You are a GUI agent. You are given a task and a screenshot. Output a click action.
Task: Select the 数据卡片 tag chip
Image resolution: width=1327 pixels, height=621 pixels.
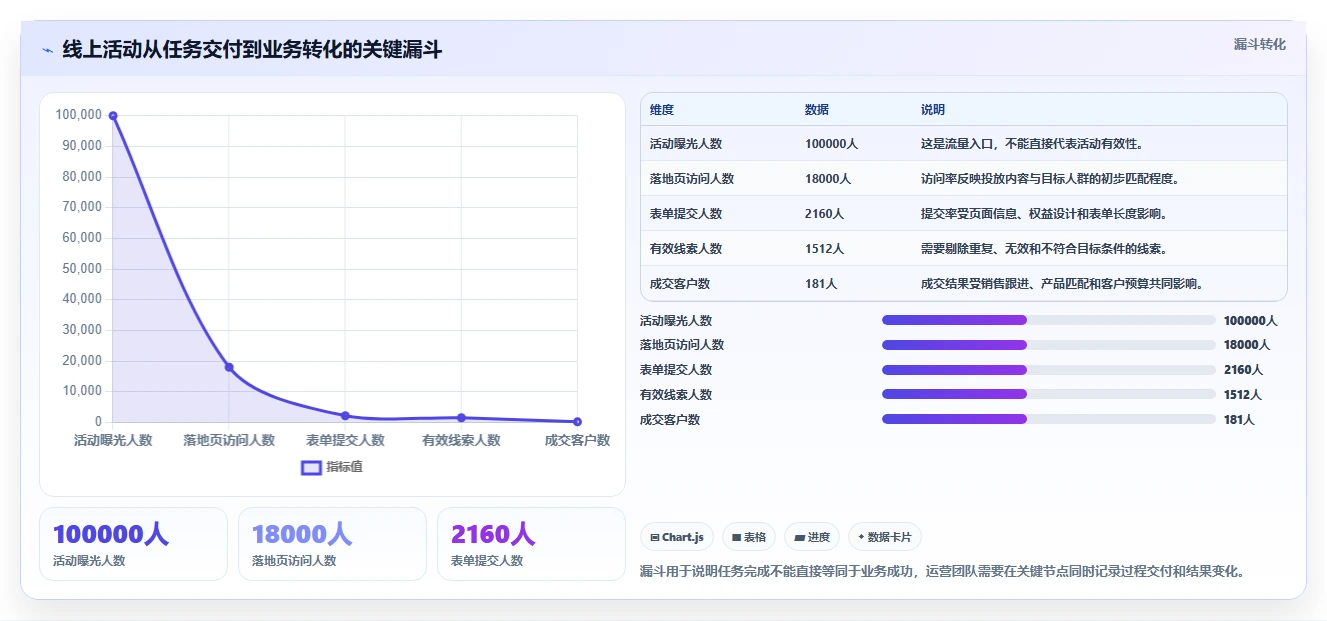[885, 537]
